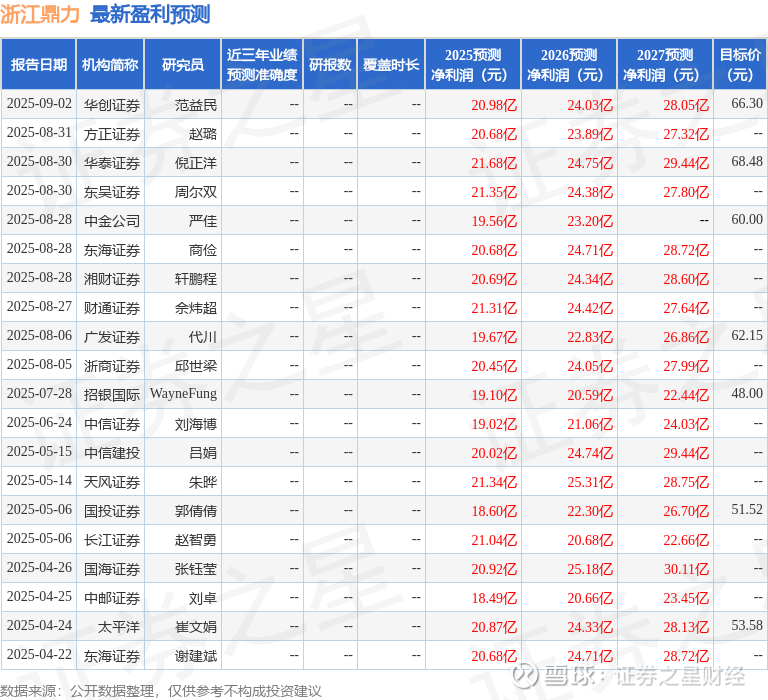Image resolution: width=768 pixels, height=700 pixels.
Task: Click the 2026预测净利润 column header
Action: pyautogui.click(x=569, y=65)
